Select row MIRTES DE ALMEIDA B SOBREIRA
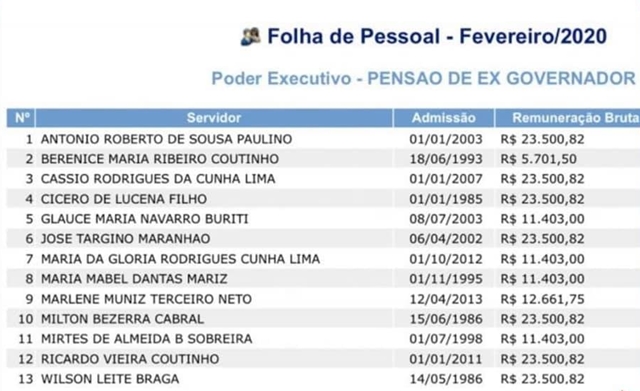The width and height of the screenshot is (640, 391). (323, 339)
